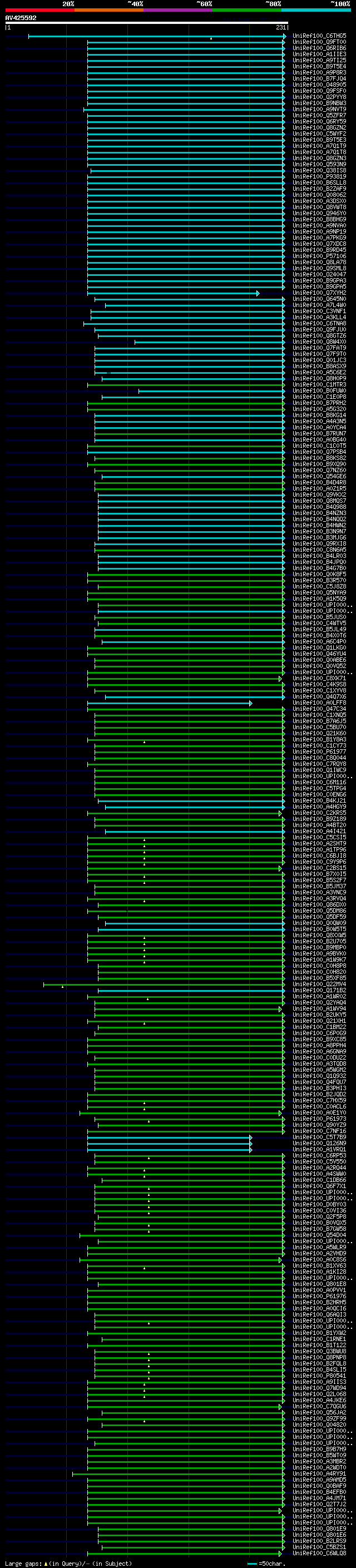Select the UniRef100_Q9SML8 label
Viewport: 356px width, 1568px height.
pyautogui.click(x=319, y=269)
